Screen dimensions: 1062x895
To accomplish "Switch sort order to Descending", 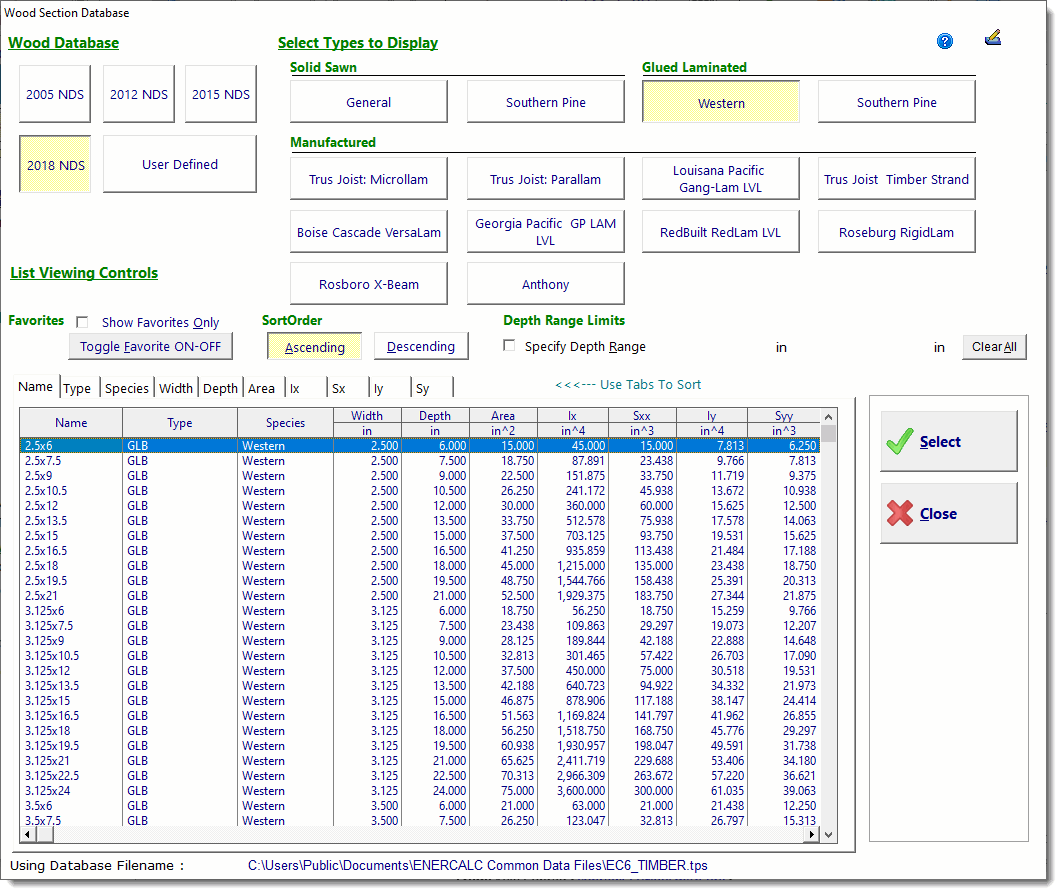I will click(420, 346).
